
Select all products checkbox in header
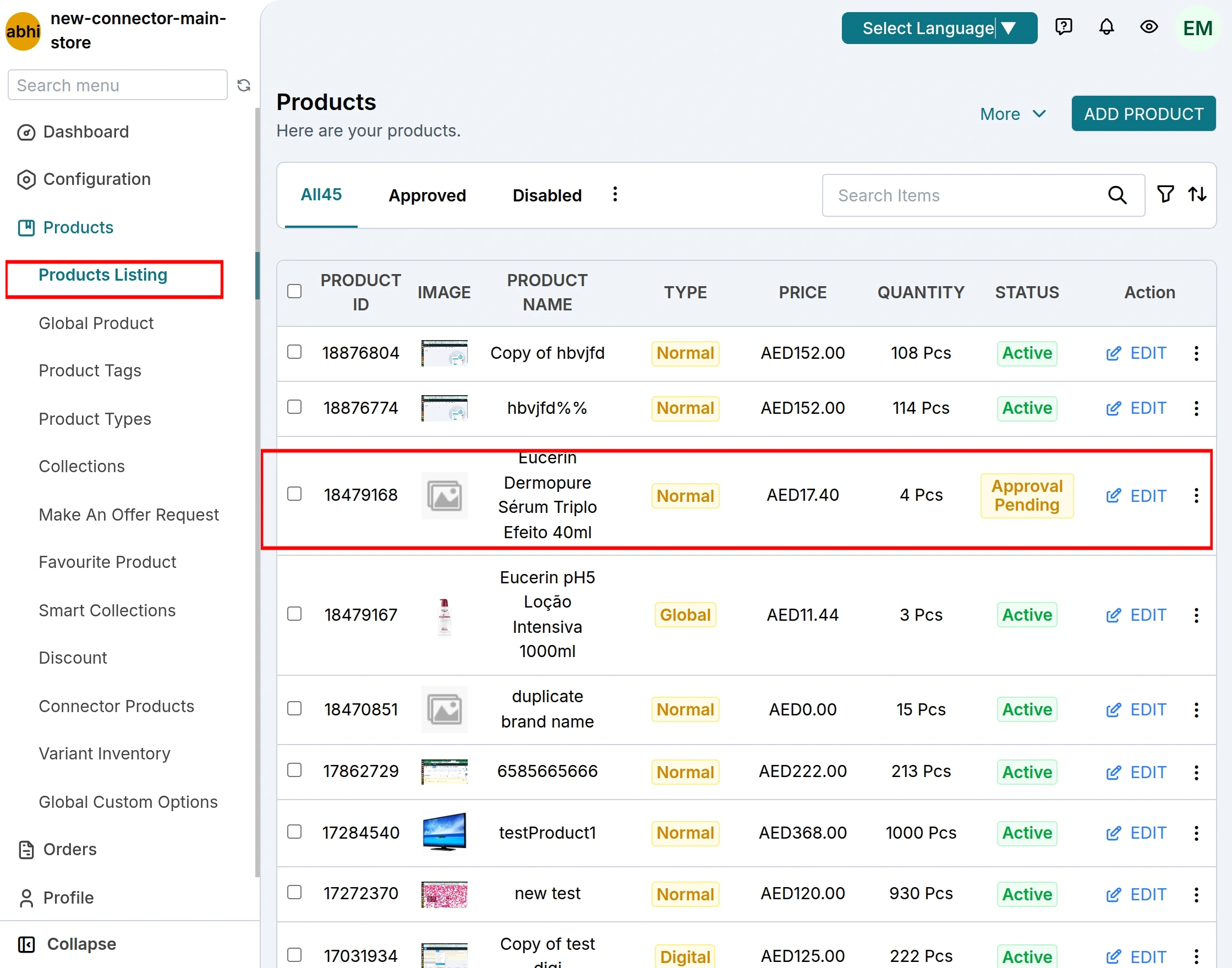(x=294, y=291)
